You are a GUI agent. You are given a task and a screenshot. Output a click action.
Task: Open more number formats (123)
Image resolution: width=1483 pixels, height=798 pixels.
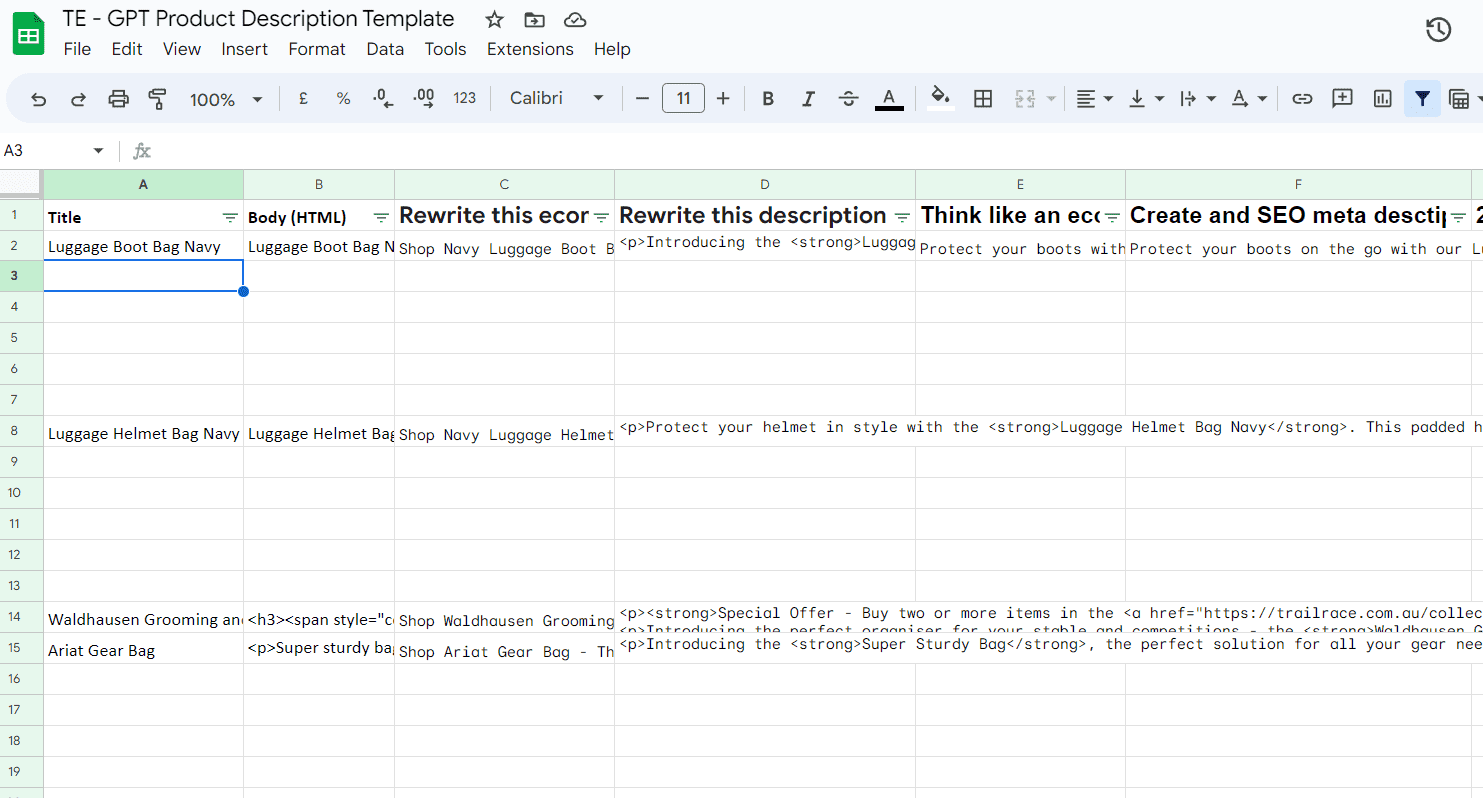pyautogui.click(x=465, y=98)
